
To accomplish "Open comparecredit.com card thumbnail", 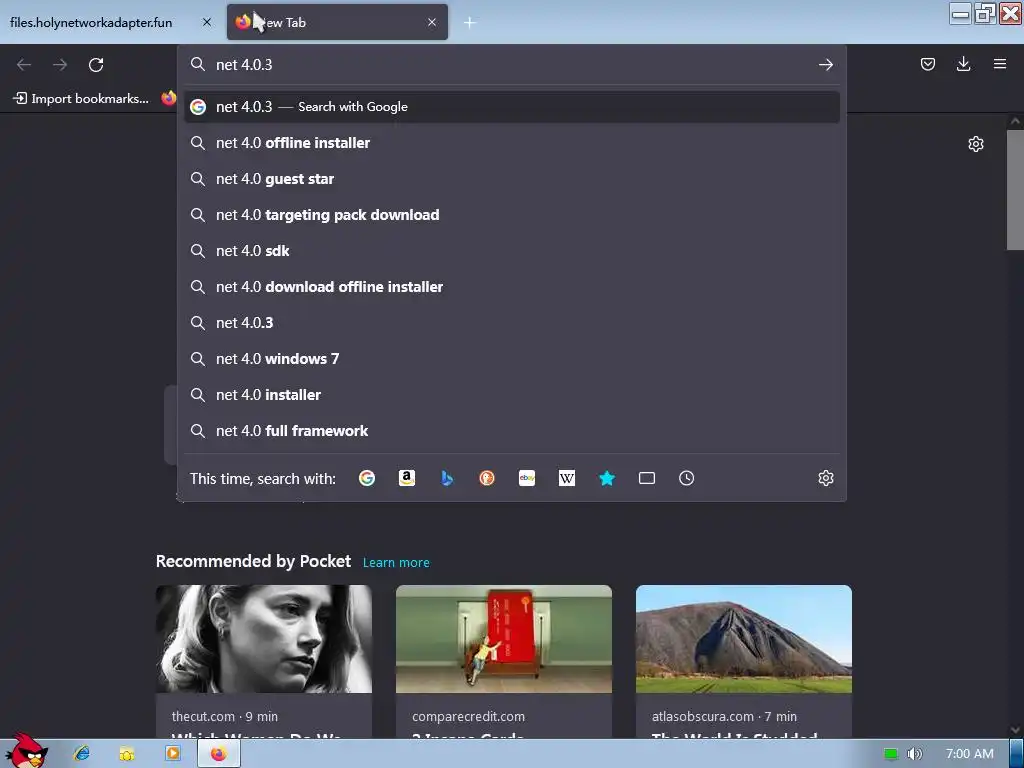I will [x=504, y=639].
